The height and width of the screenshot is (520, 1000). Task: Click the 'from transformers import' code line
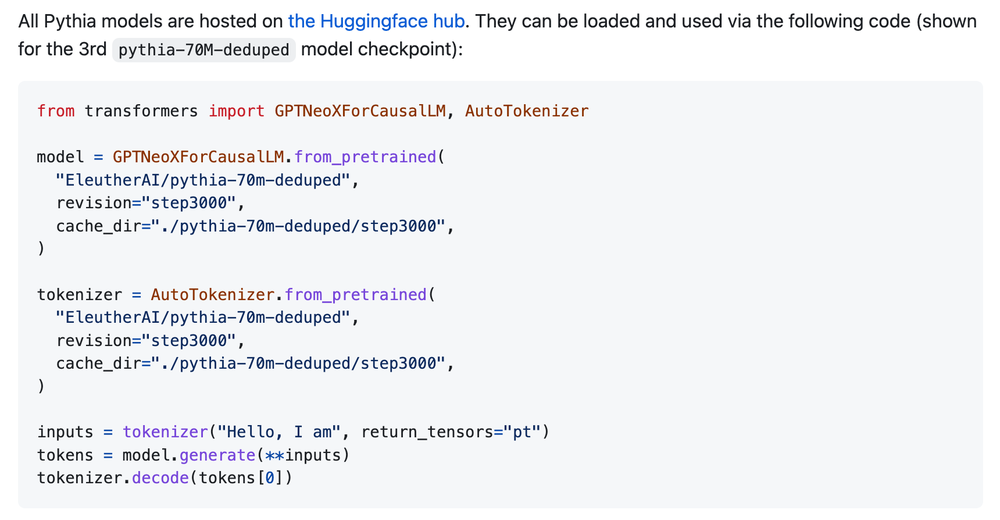312,111
